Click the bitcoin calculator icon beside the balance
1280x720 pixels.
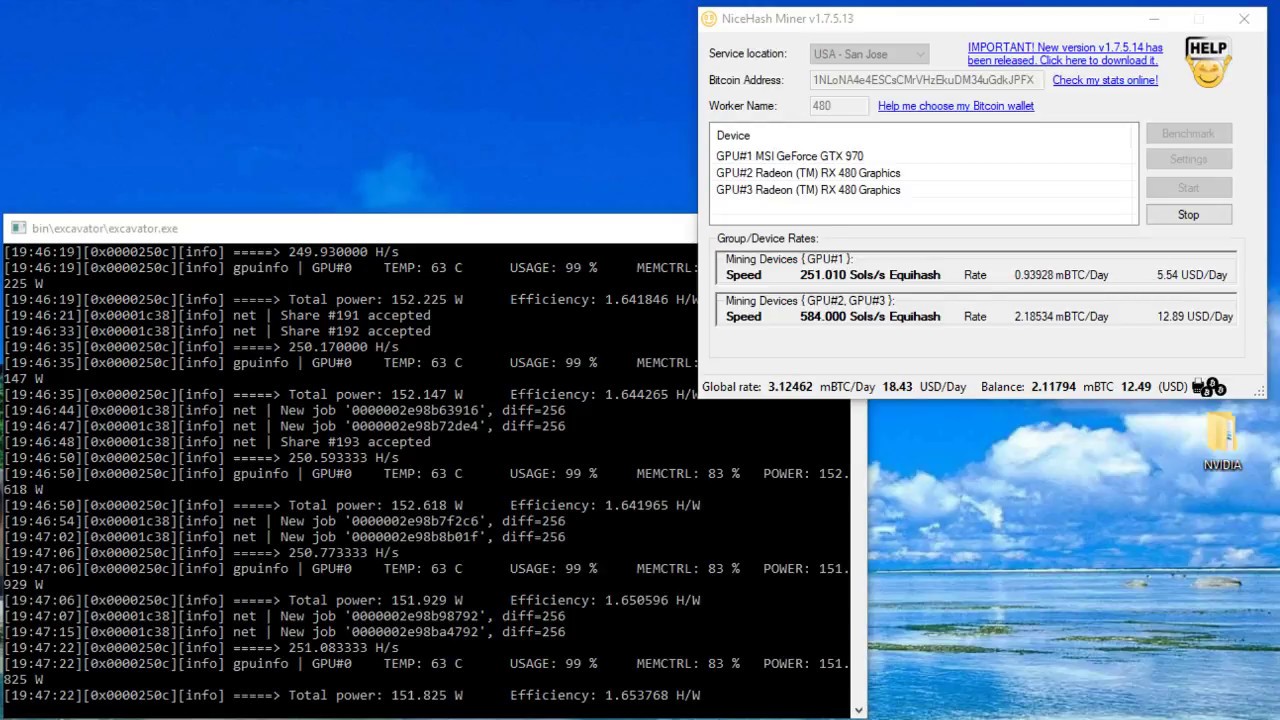1210,387
